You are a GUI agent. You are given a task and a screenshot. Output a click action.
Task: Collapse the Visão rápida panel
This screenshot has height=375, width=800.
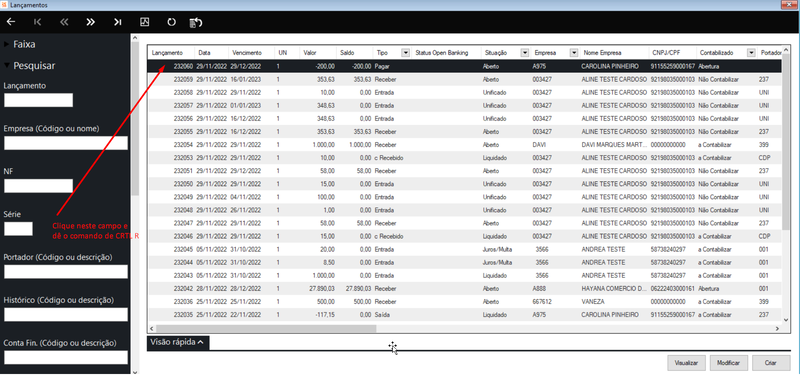[x=178, y=342]
